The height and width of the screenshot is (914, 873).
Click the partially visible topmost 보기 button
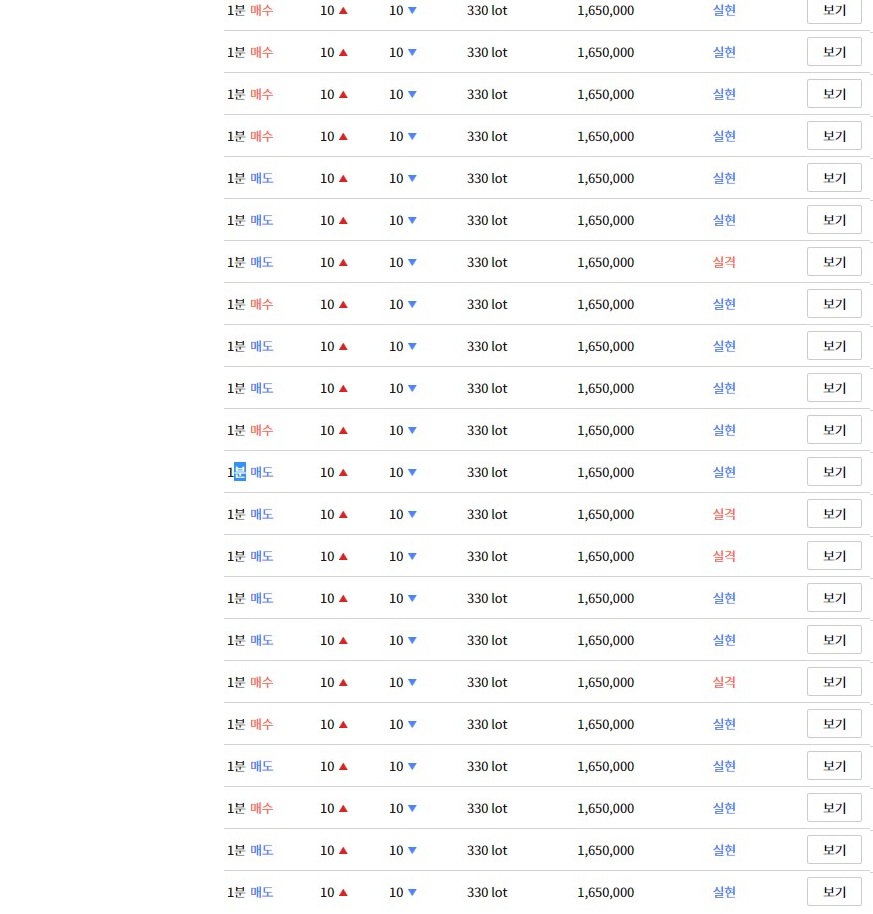click(833, 11)
